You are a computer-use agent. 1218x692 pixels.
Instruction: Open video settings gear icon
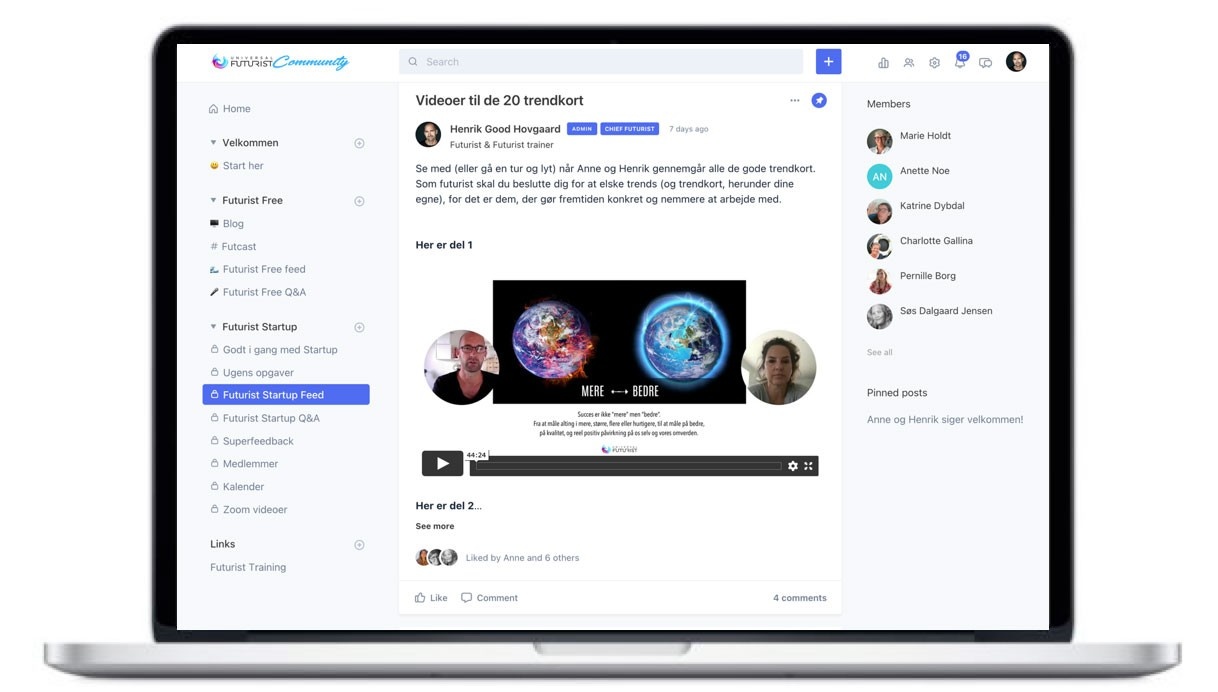coord(793,466)
